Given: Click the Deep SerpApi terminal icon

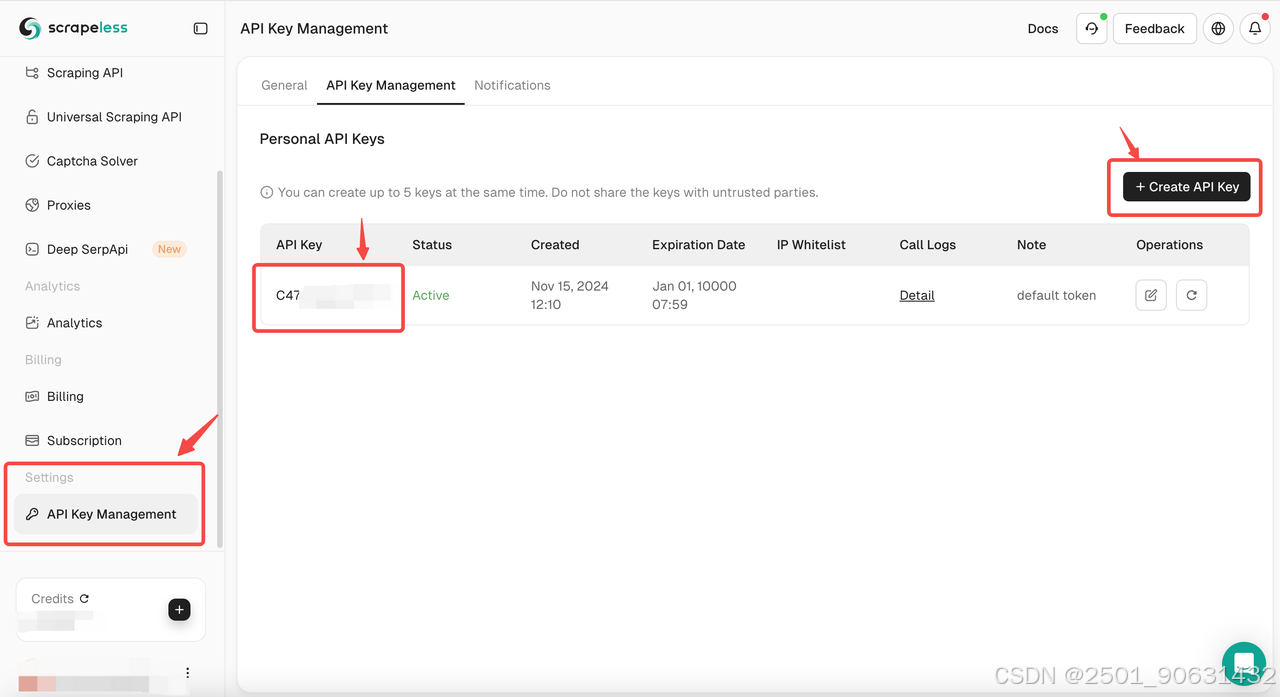Looking at the screenshot, I should (x=32, y=249).
